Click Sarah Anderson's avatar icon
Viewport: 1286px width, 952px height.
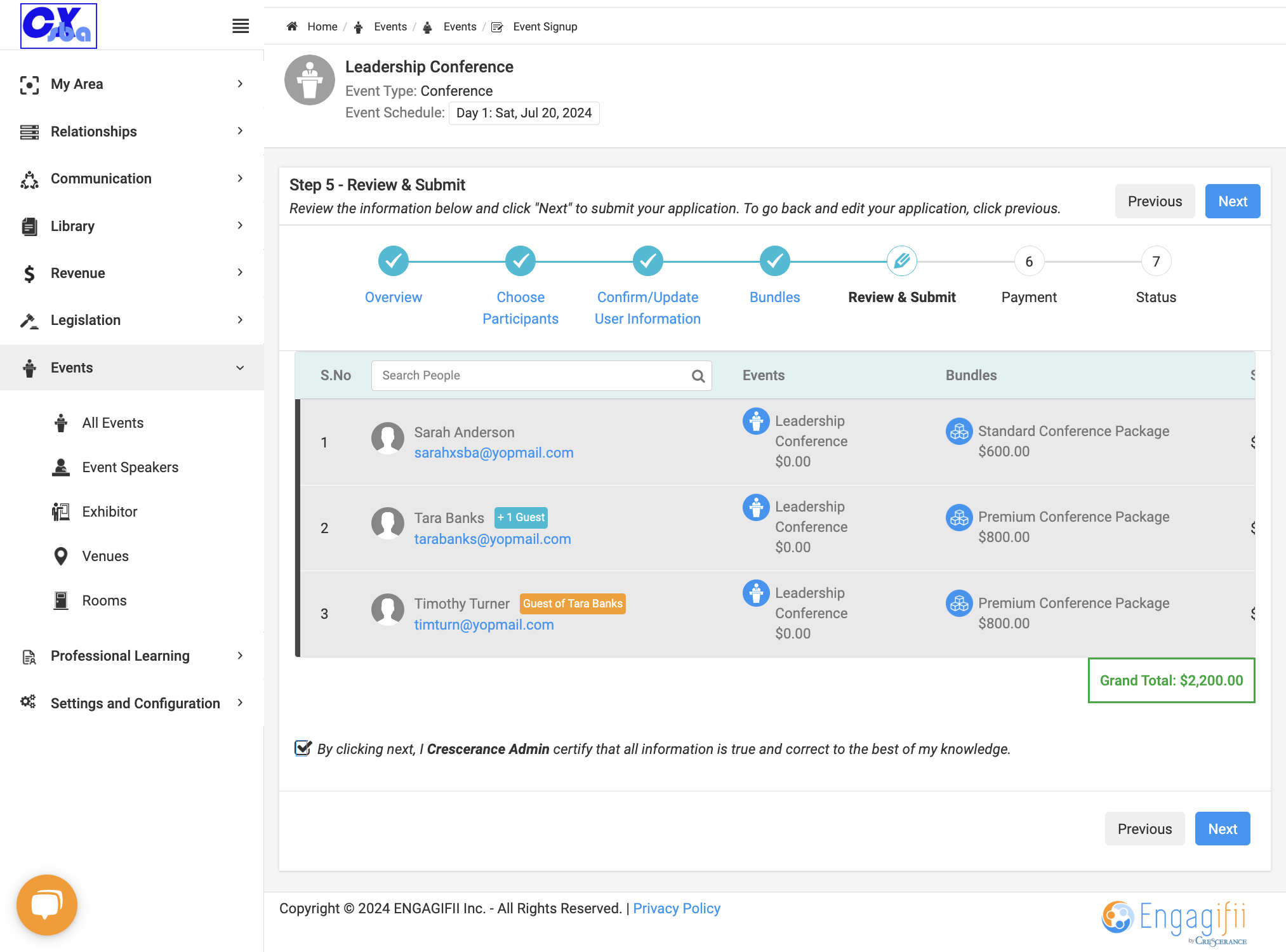coord(387,439)
